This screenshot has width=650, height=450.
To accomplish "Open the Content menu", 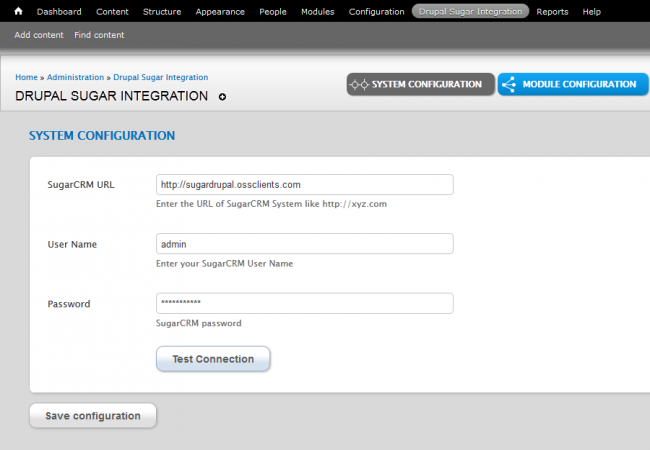I will (112, 12).
